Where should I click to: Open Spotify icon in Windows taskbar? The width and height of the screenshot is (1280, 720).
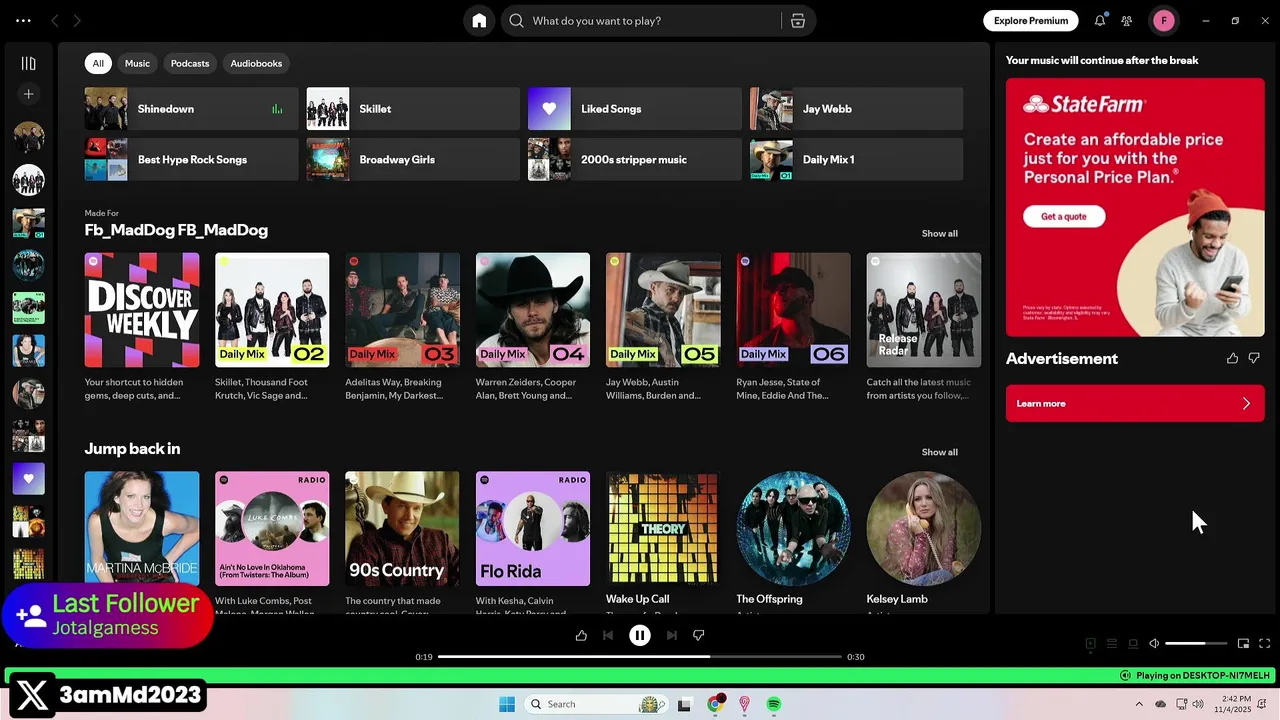click(x=774, y=704)
